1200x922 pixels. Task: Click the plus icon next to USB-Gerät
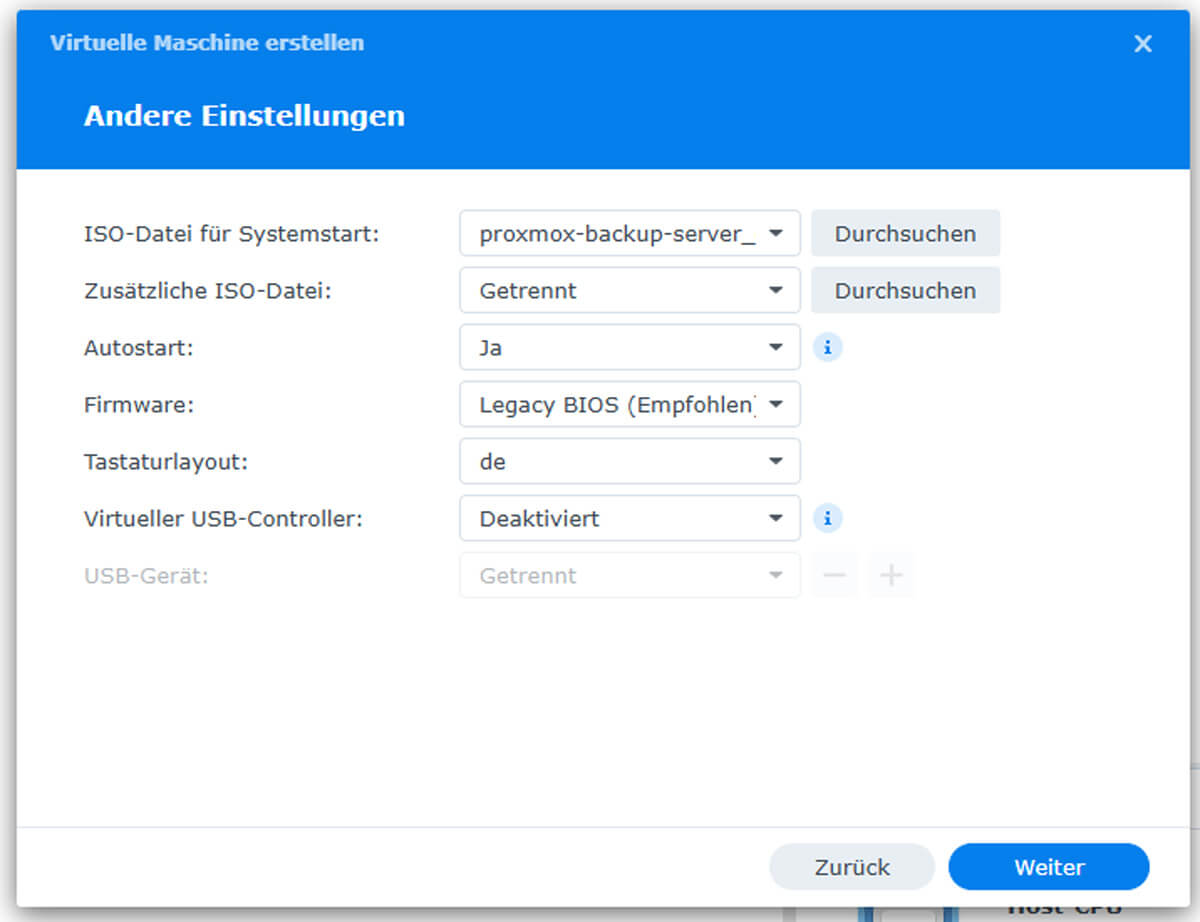point(891,576)
